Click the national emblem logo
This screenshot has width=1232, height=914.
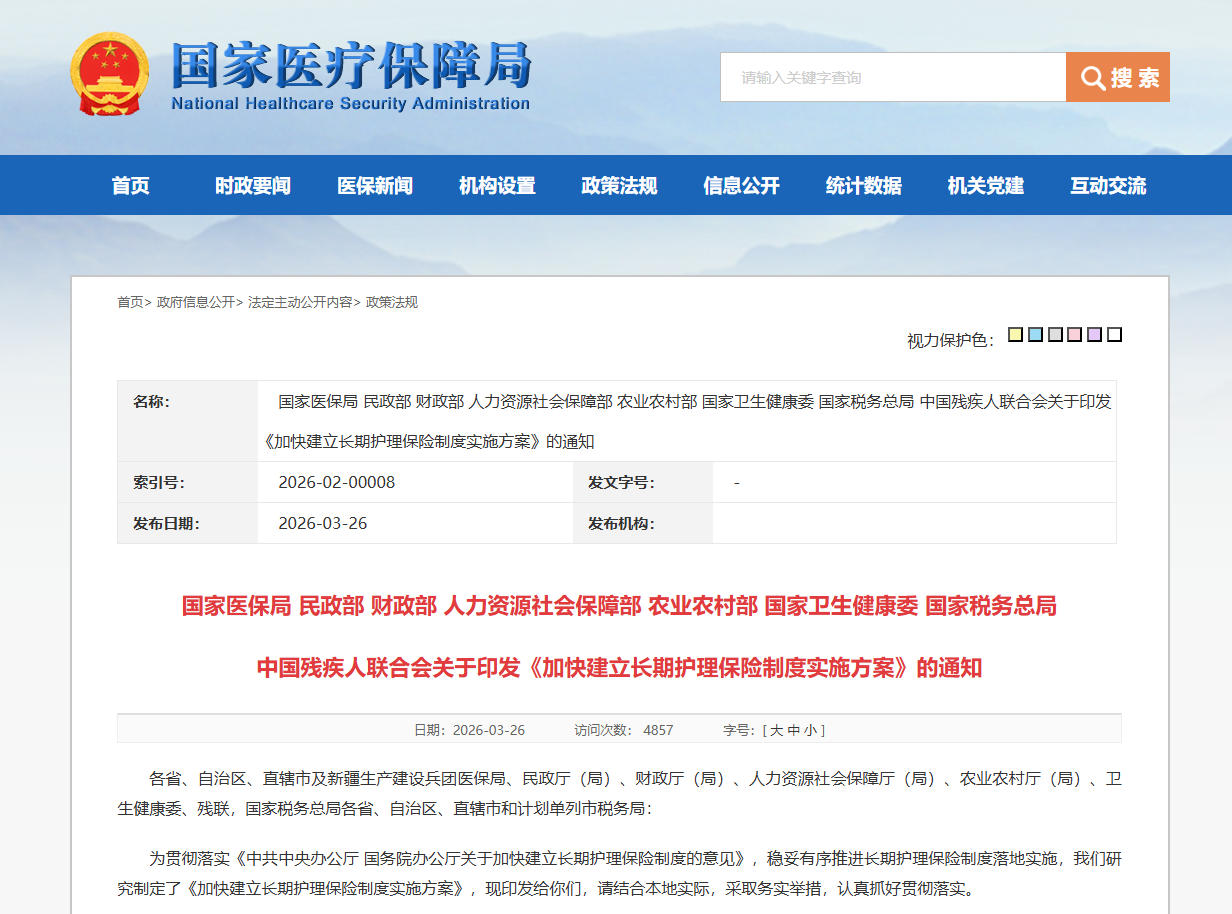tap(109, 75)
